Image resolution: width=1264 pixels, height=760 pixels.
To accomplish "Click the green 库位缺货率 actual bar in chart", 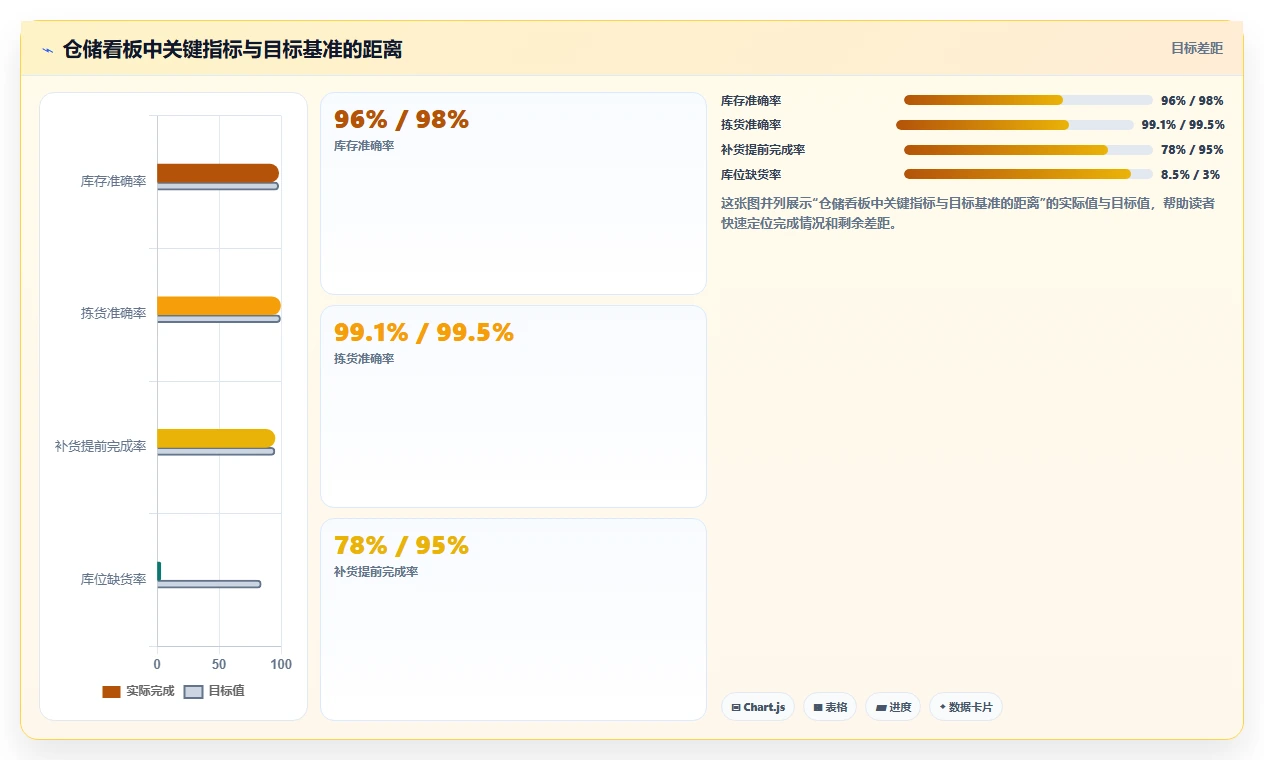I will (x=159, y=571).
